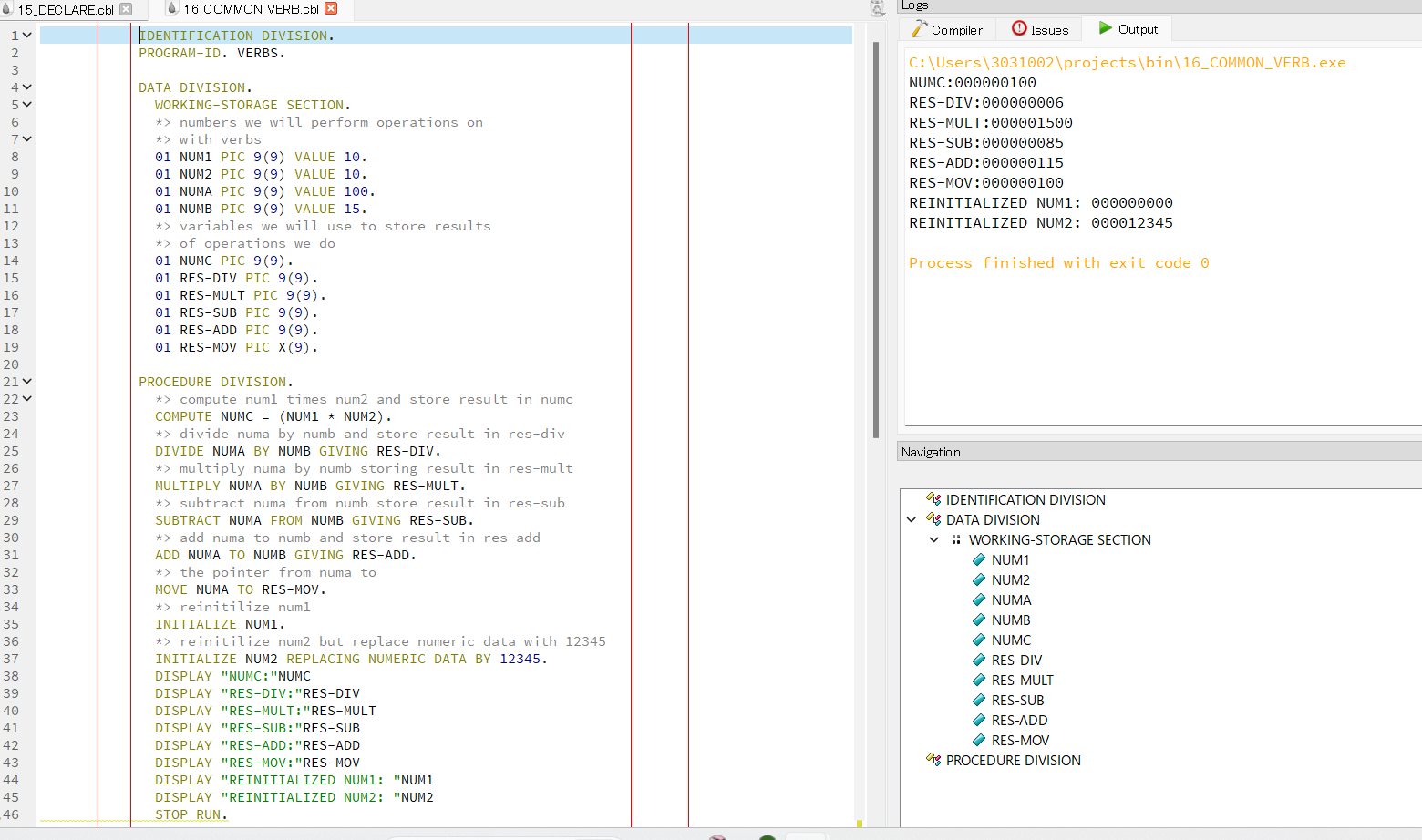Click "Process finished with exit code 0" text

coord(1058,263)
